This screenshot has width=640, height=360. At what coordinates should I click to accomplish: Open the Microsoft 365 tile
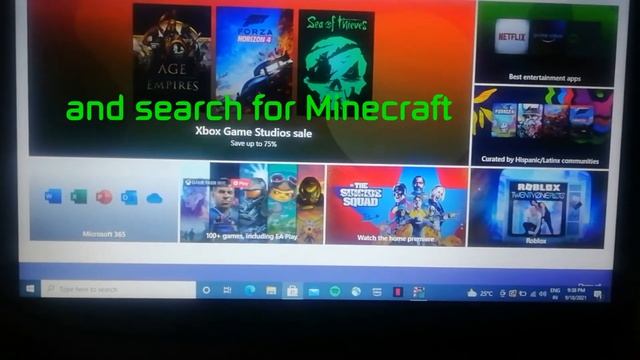pos(104,199)
